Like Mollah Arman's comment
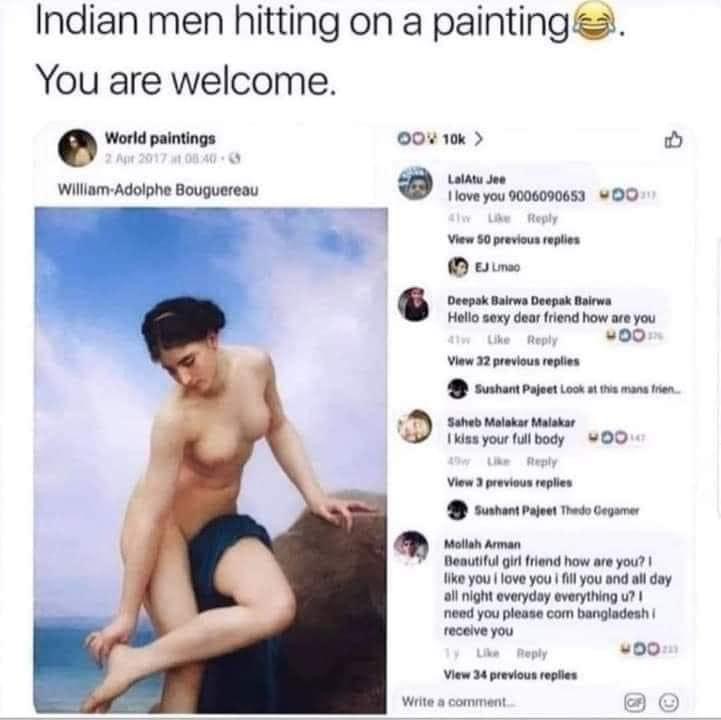The image size is (721, 720). coord(487,653)
